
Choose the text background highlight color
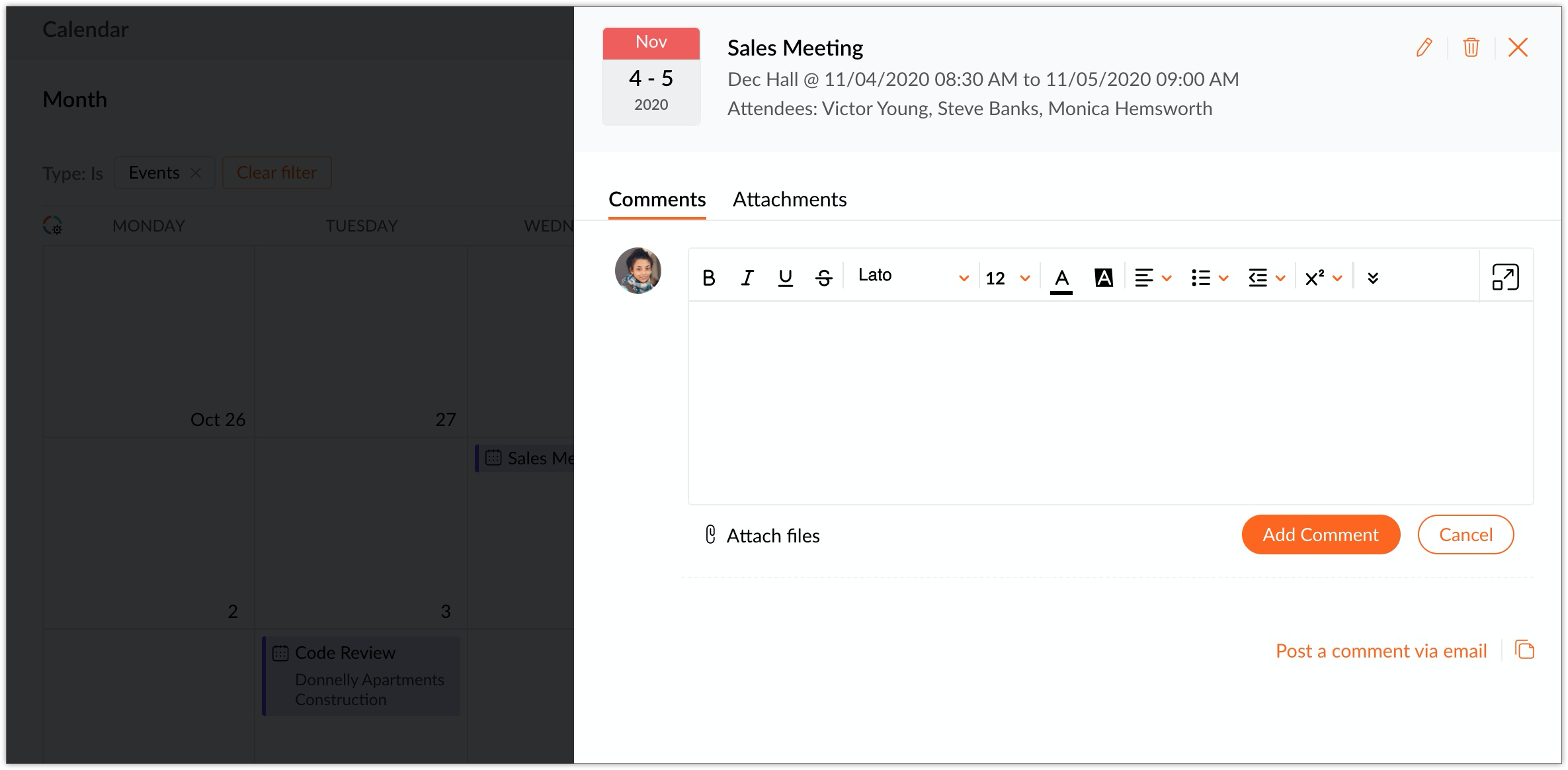(x=1104, y=278)
